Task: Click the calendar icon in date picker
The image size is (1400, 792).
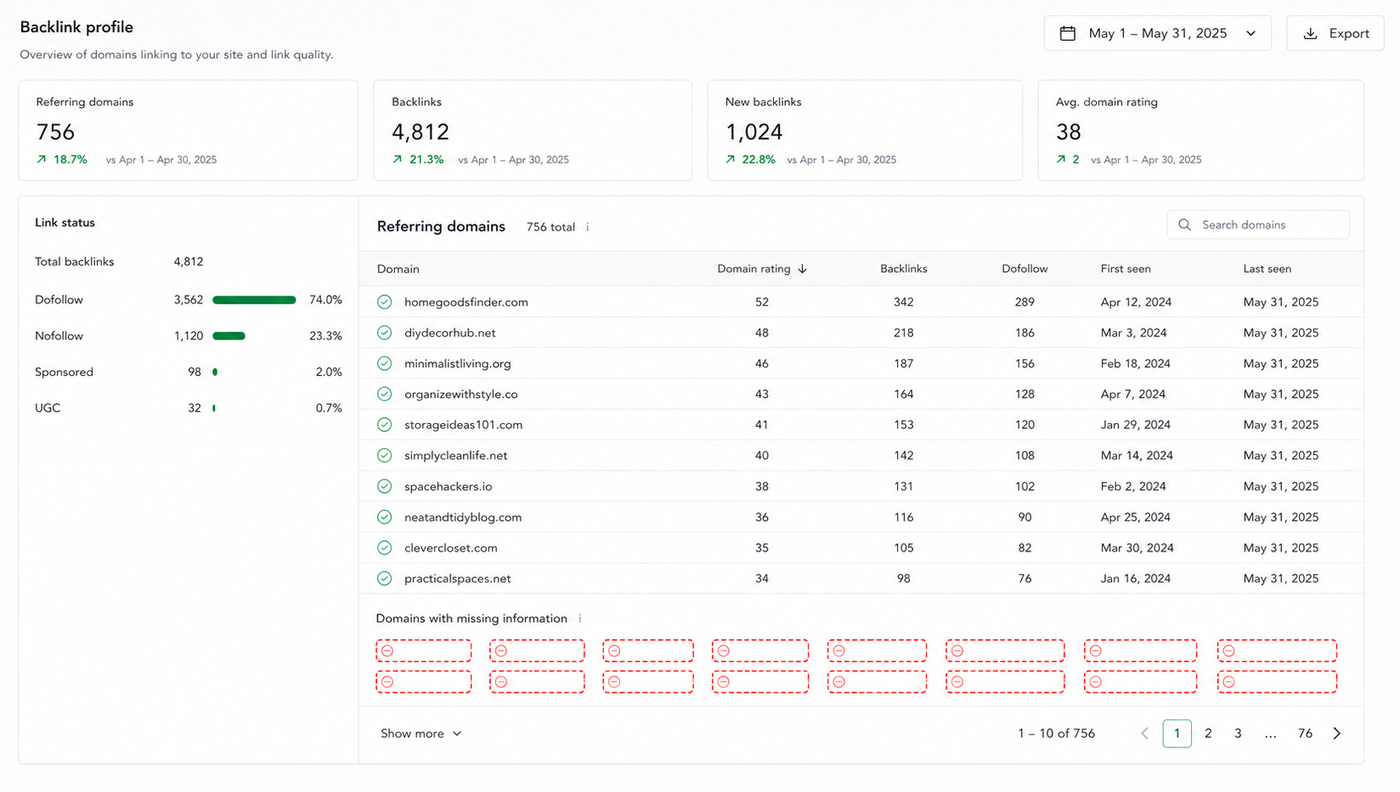Action: [x=1068, y=33]
